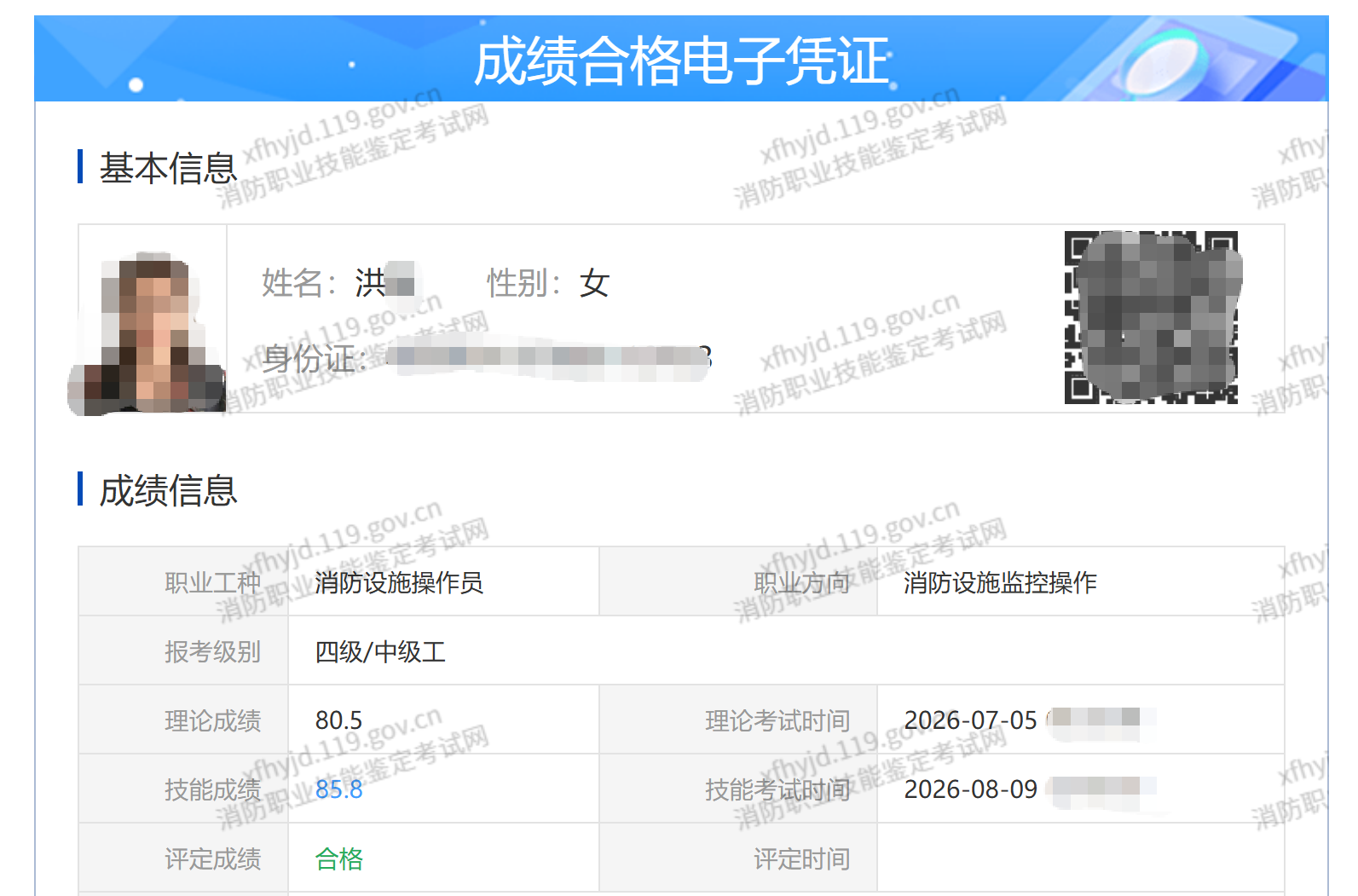Click the 技能考试时间 label cell
The image size is (1358, 896).
point(738,789)
